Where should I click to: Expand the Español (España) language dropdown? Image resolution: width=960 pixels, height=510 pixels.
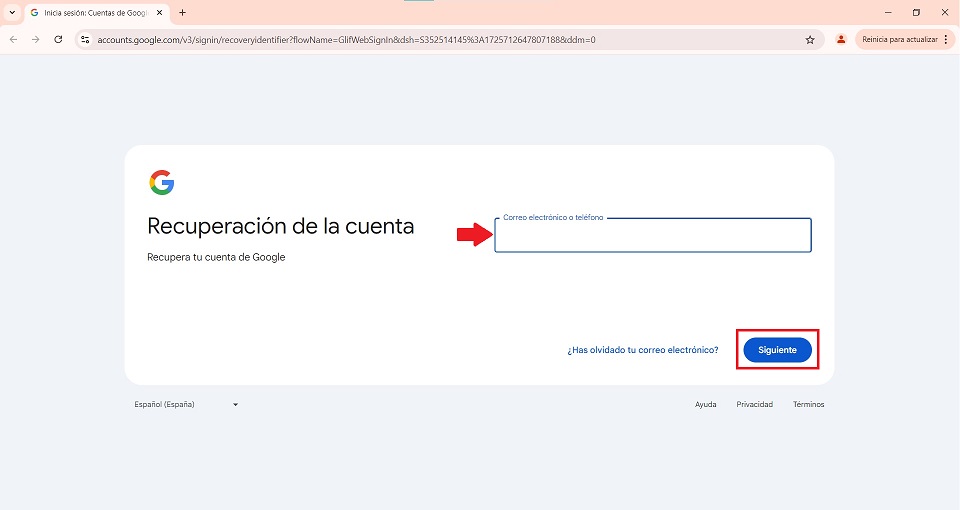pos(186,404)
